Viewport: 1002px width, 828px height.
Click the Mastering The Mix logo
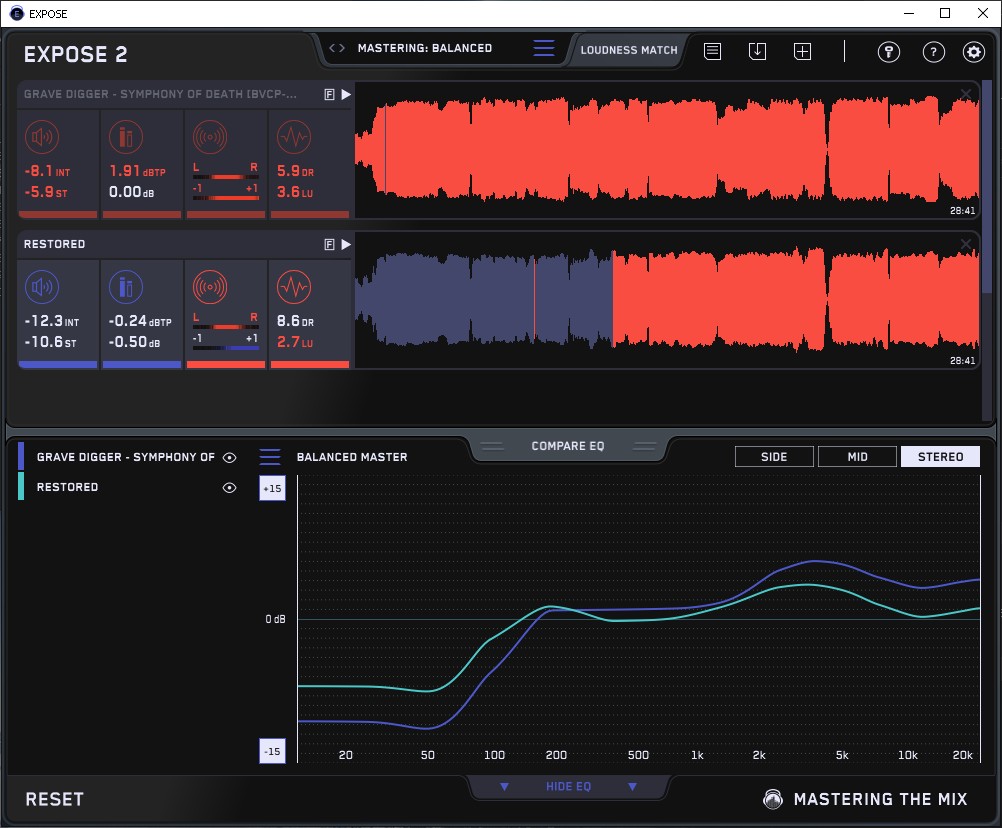865,799
